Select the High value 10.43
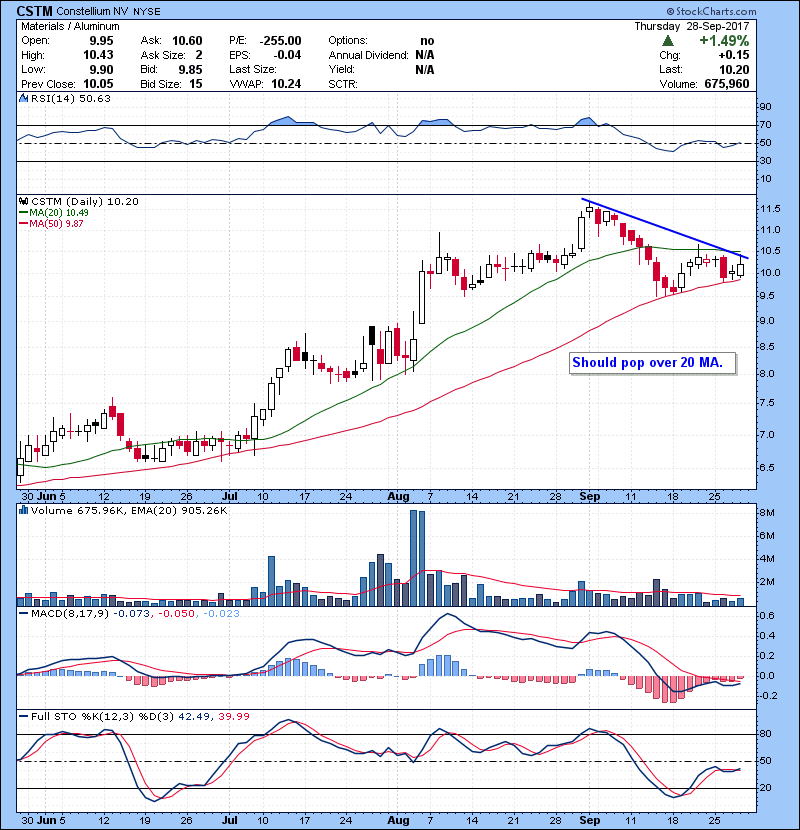This screenshot has width=800, height=830. pos(98,55)
